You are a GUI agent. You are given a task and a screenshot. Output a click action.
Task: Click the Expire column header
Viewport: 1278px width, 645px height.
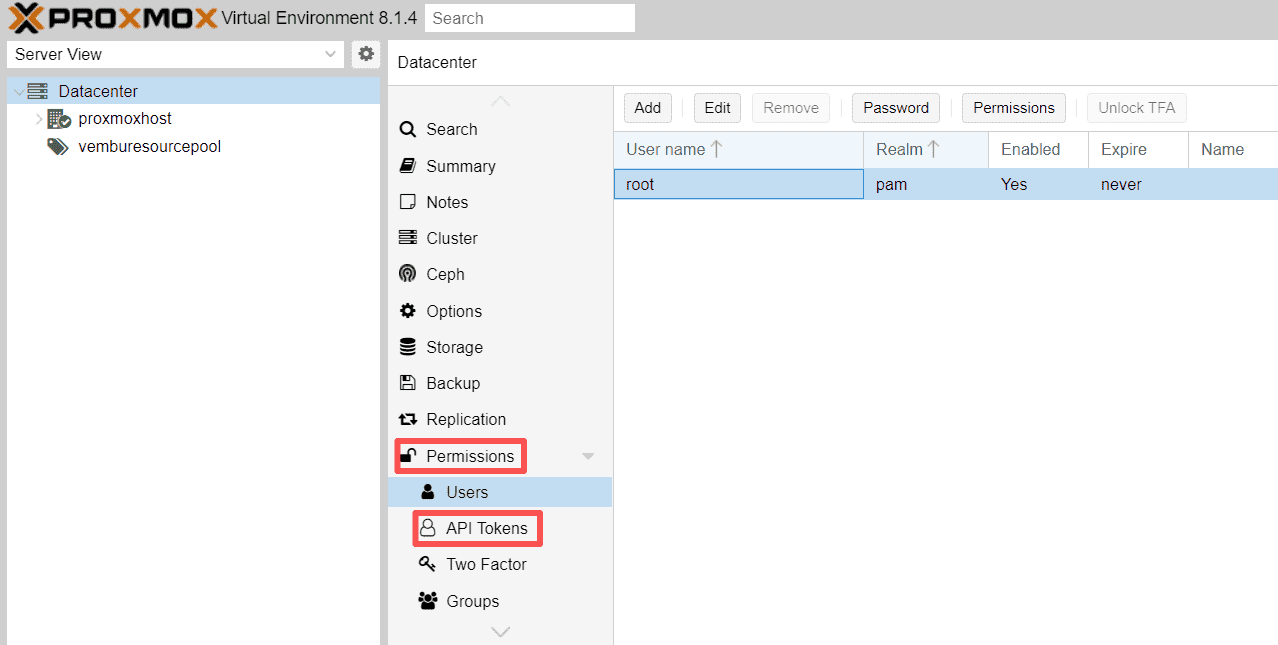click(x=1138, y=149)
